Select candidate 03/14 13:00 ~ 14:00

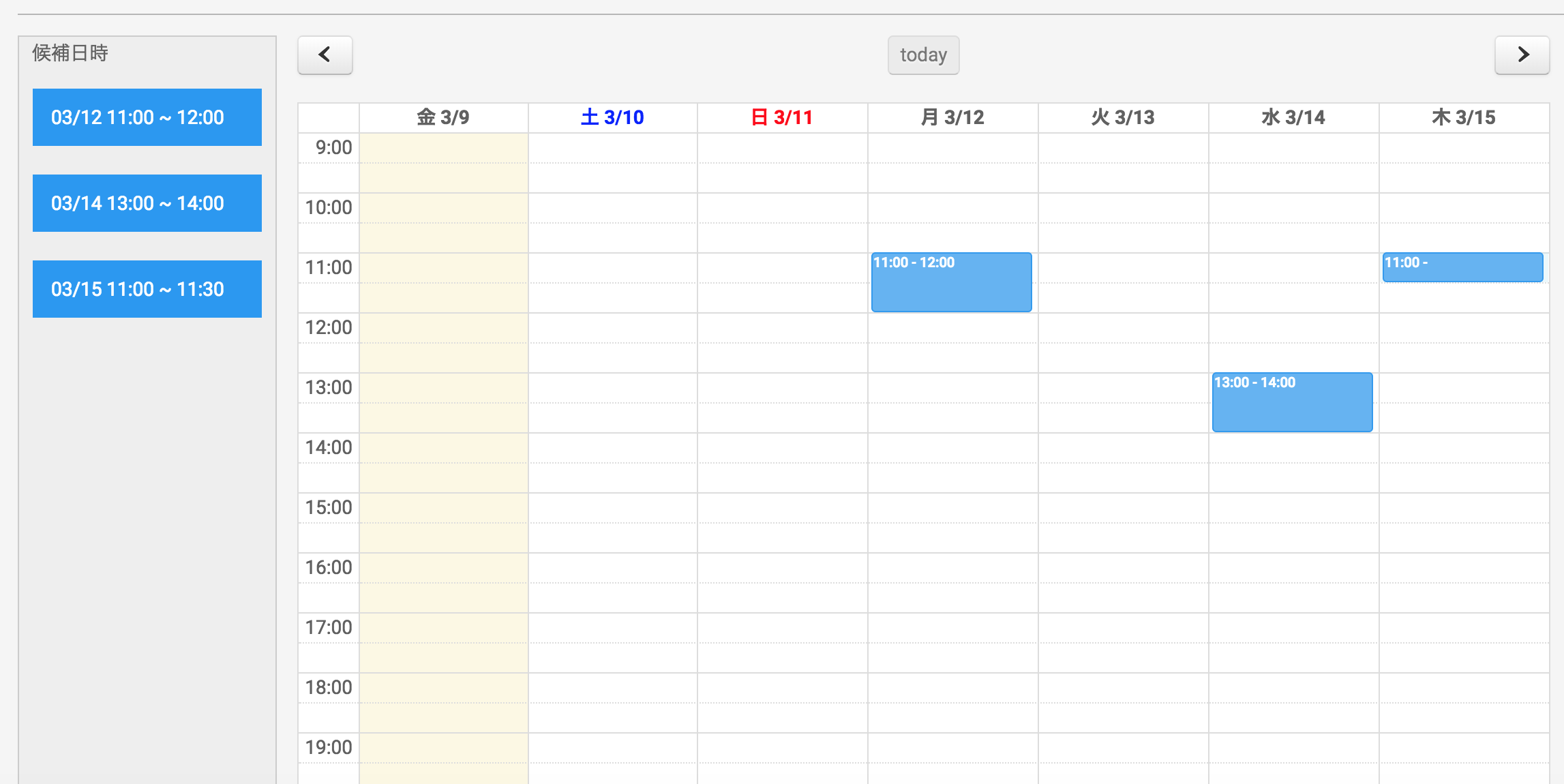[147, 203]
